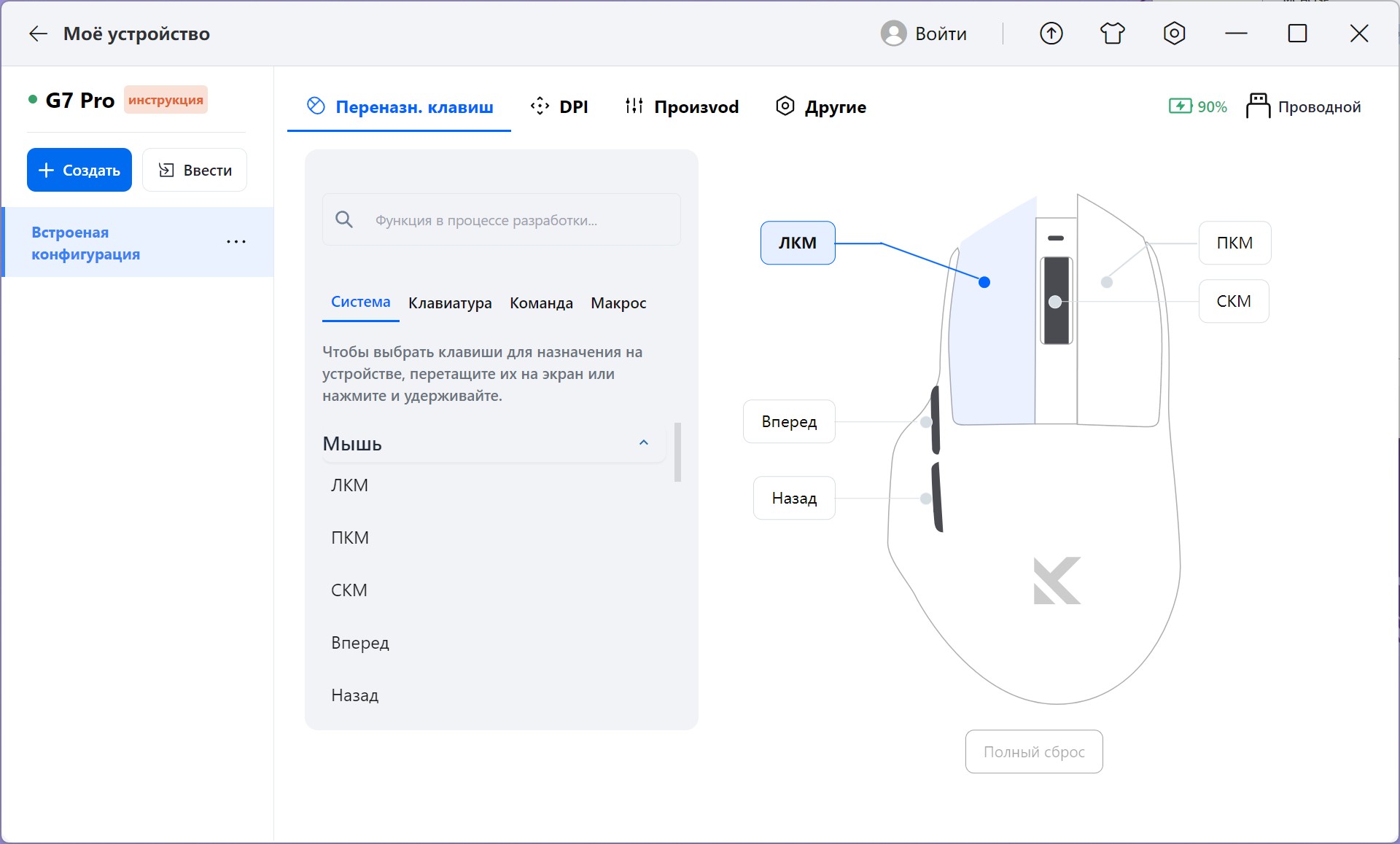
Task: Choose Вперед in the Мышь list
Action: coord(360,643)
